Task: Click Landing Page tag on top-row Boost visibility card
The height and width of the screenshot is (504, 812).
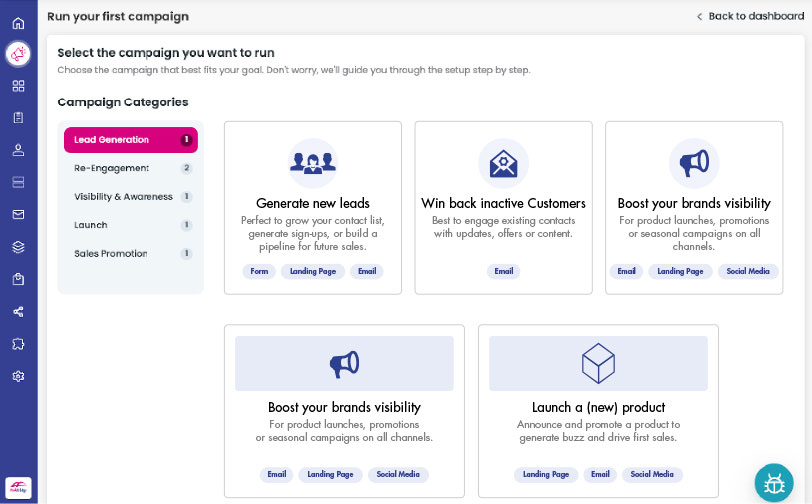Action: tap(680, 271)
